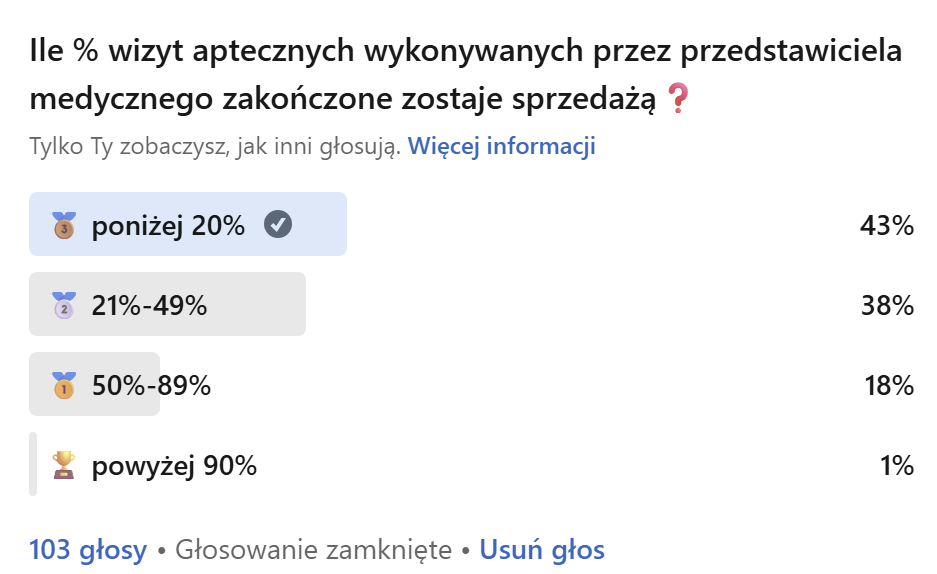Select the powyżej 90% option label
937x574 pixels.
tap(174, 466)
